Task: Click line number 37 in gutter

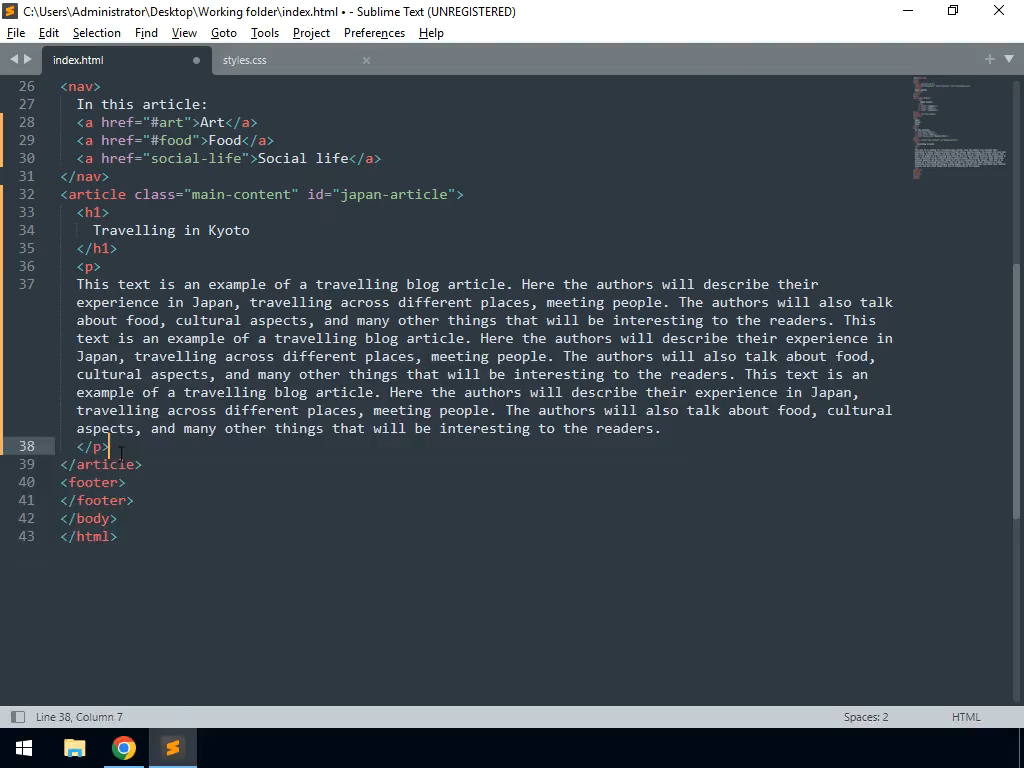Action: (x=27, y=284)
